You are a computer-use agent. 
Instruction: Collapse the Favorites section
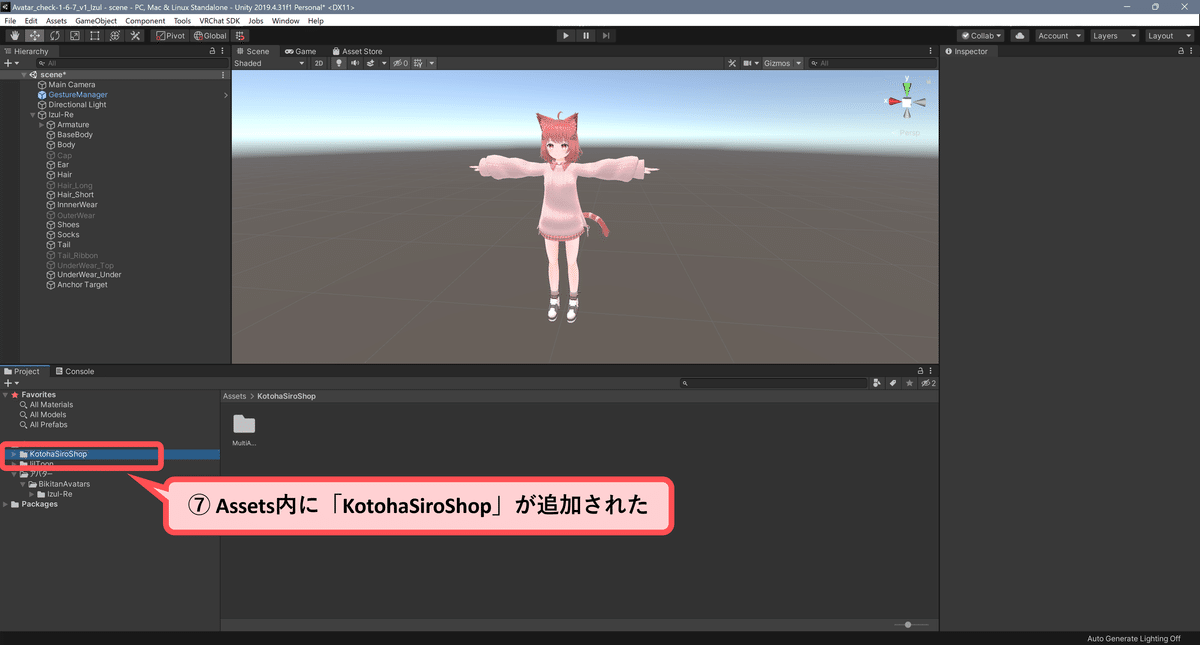5,395
